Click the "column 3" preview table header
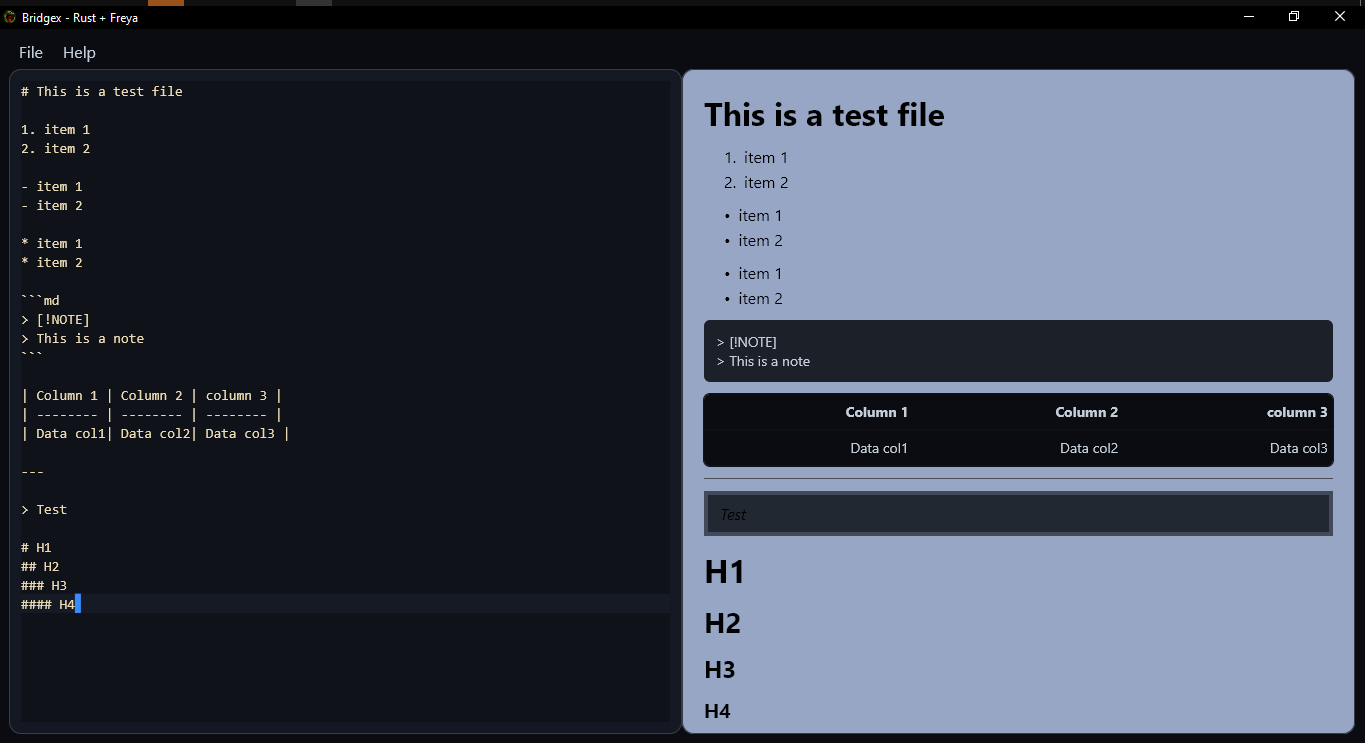 pos(1297,412)
